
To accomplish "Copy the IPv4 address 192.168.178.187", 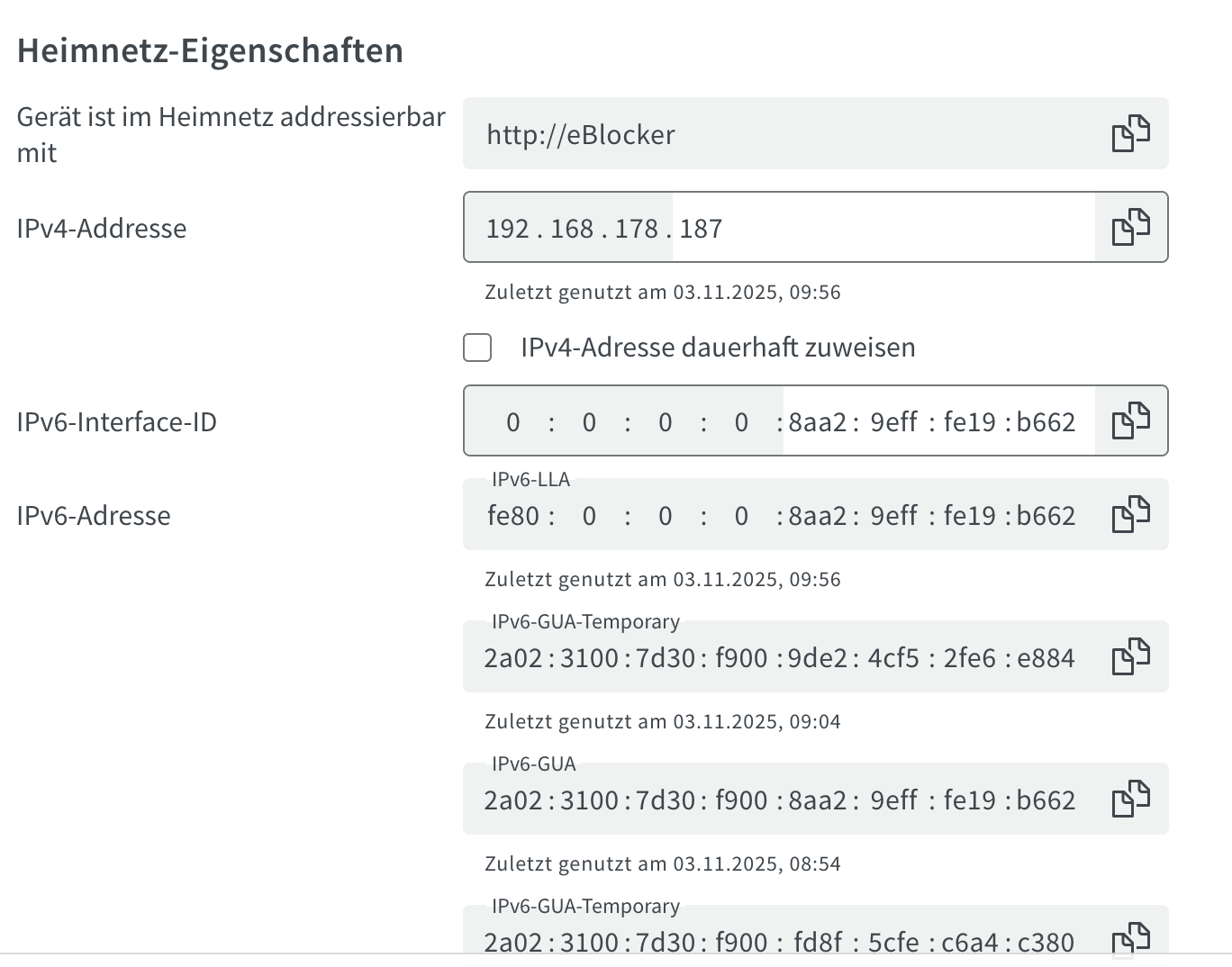I will [x=1130, y=227].
